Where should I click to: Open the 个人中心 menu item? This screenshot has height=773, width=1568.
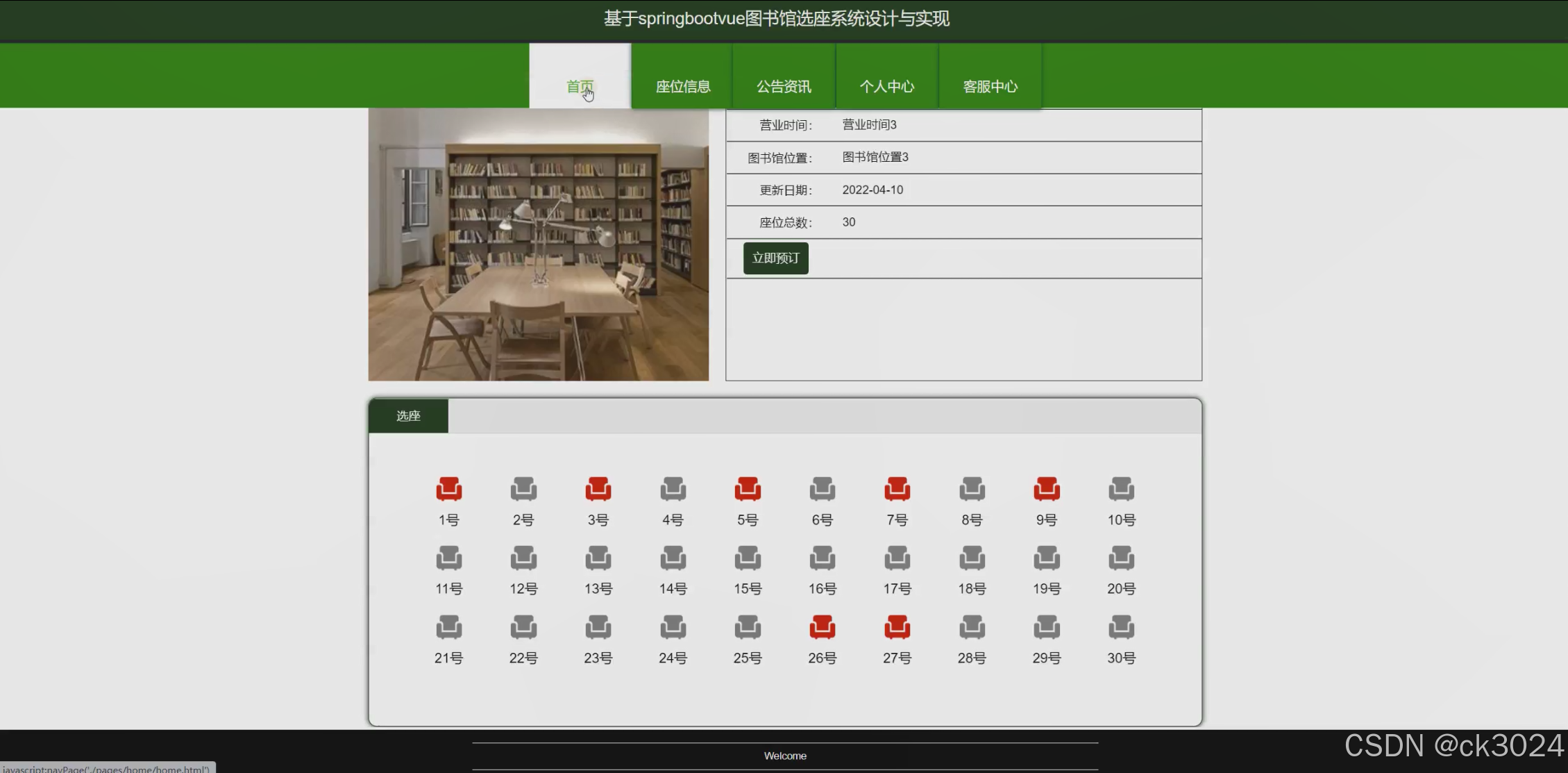(887, 85)
